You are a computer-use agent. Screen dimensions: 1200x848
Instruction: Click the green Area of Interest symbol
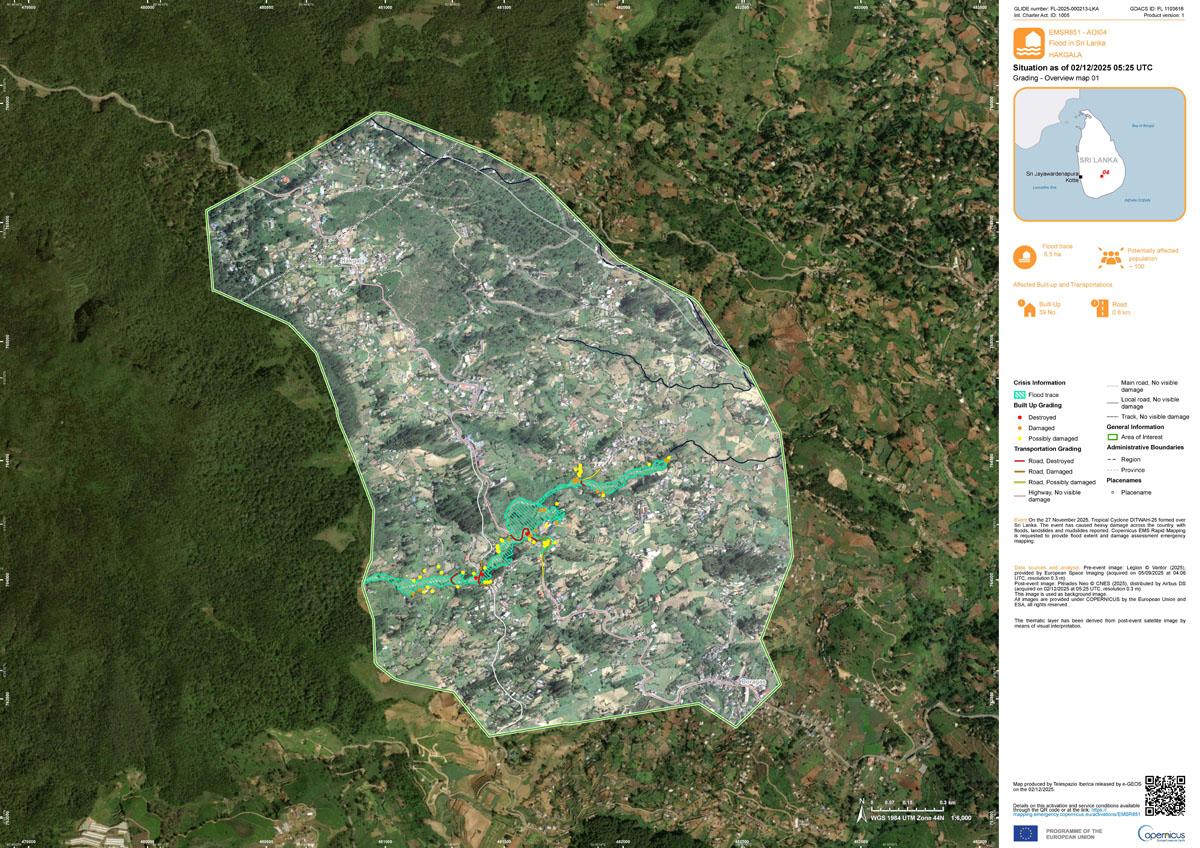click(x=1113, y=437)
